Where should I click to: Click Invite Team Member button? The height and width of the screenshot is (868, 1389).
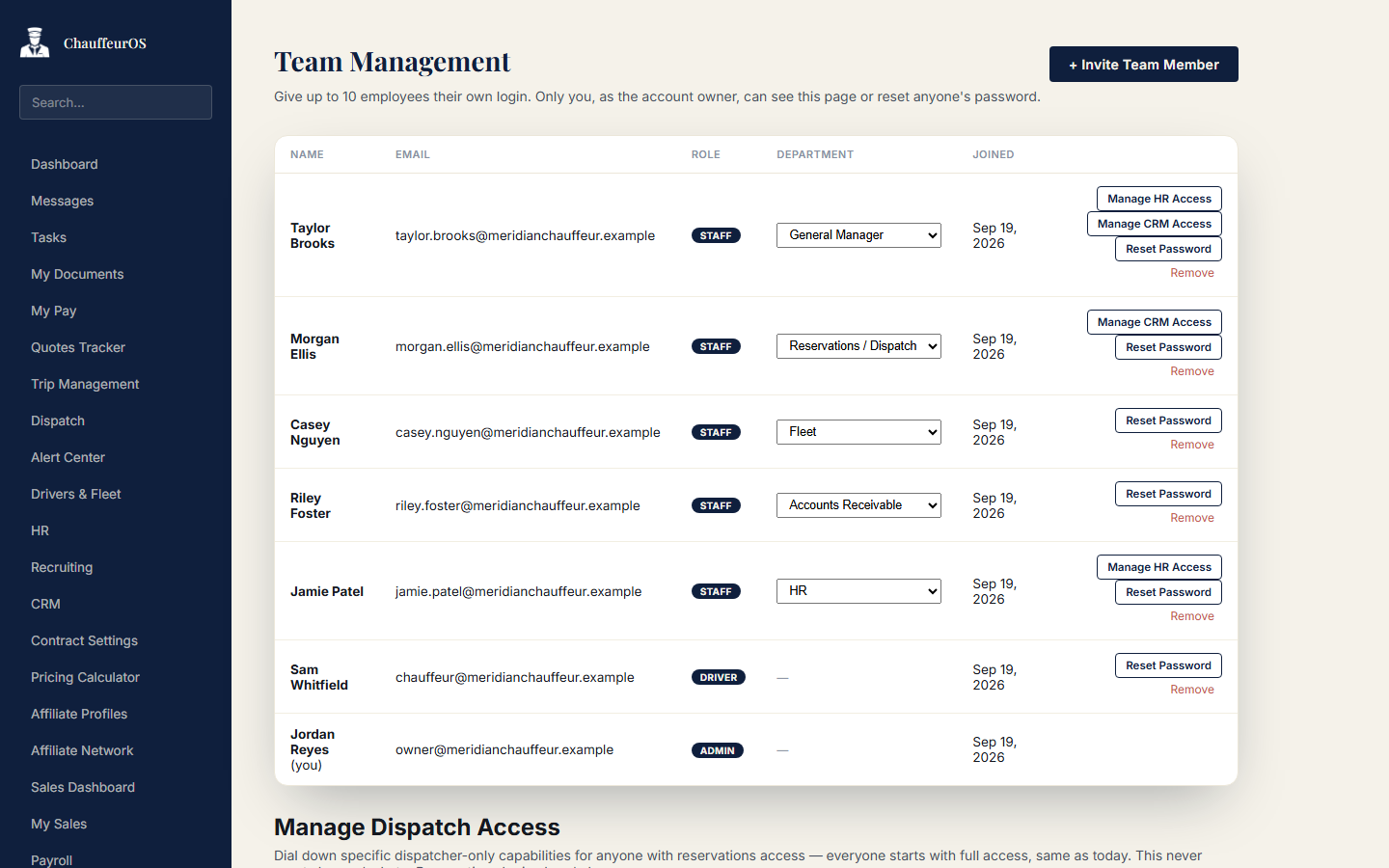pos(1144,65)
